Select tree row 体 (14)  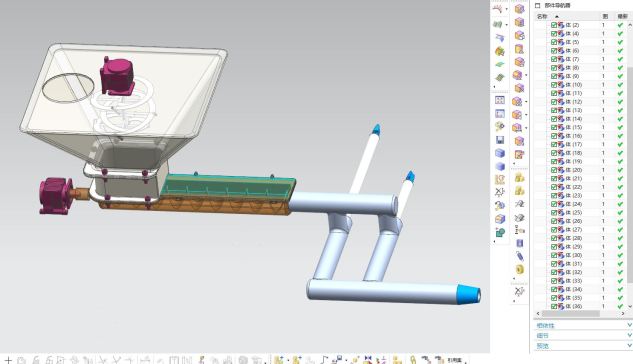click(x=581, y=119)
